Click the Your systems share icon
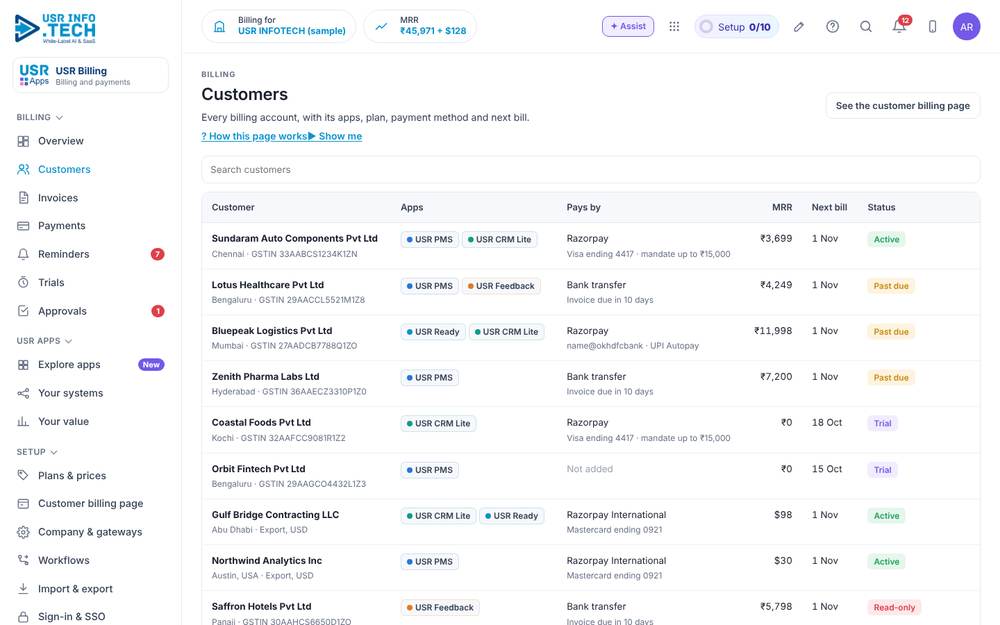 [x=23, y=393]
